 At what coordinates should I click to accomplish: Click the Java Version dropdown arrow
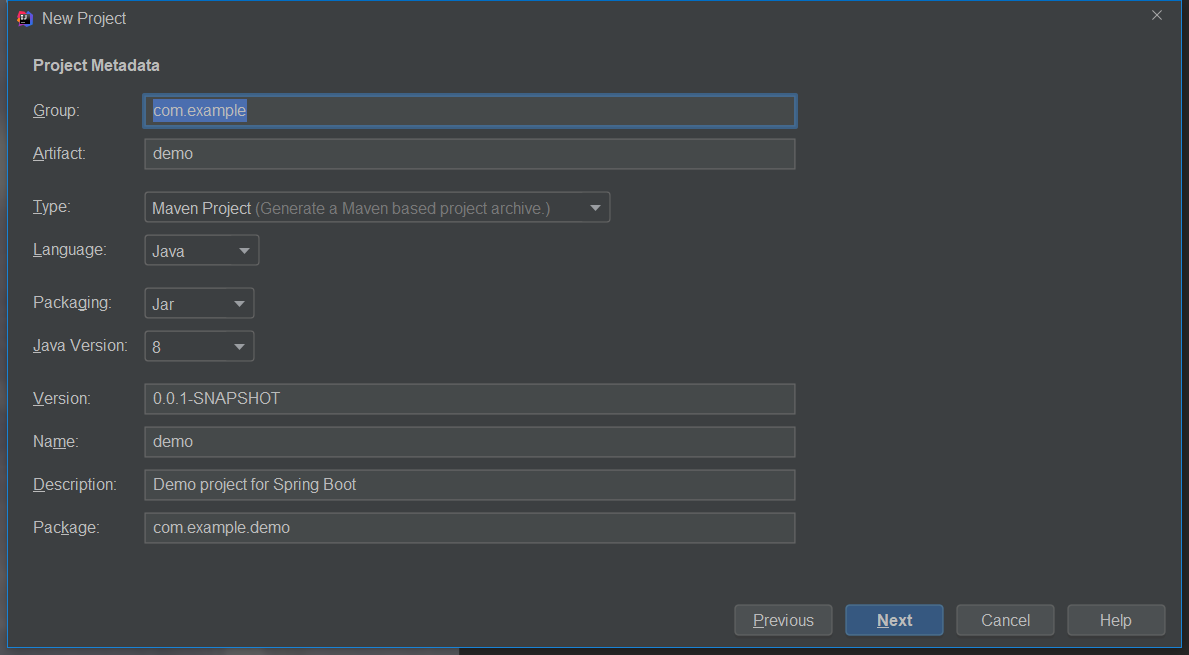coord(239,347)
